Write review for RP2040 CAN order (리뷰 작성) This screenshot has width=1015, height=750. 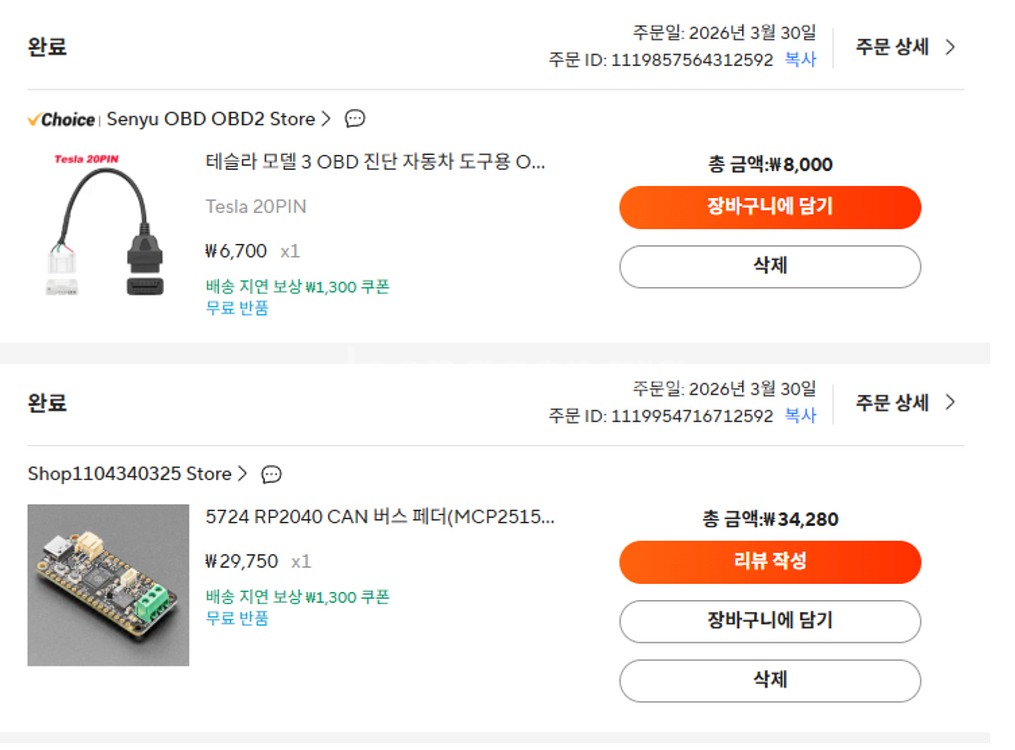769,562
